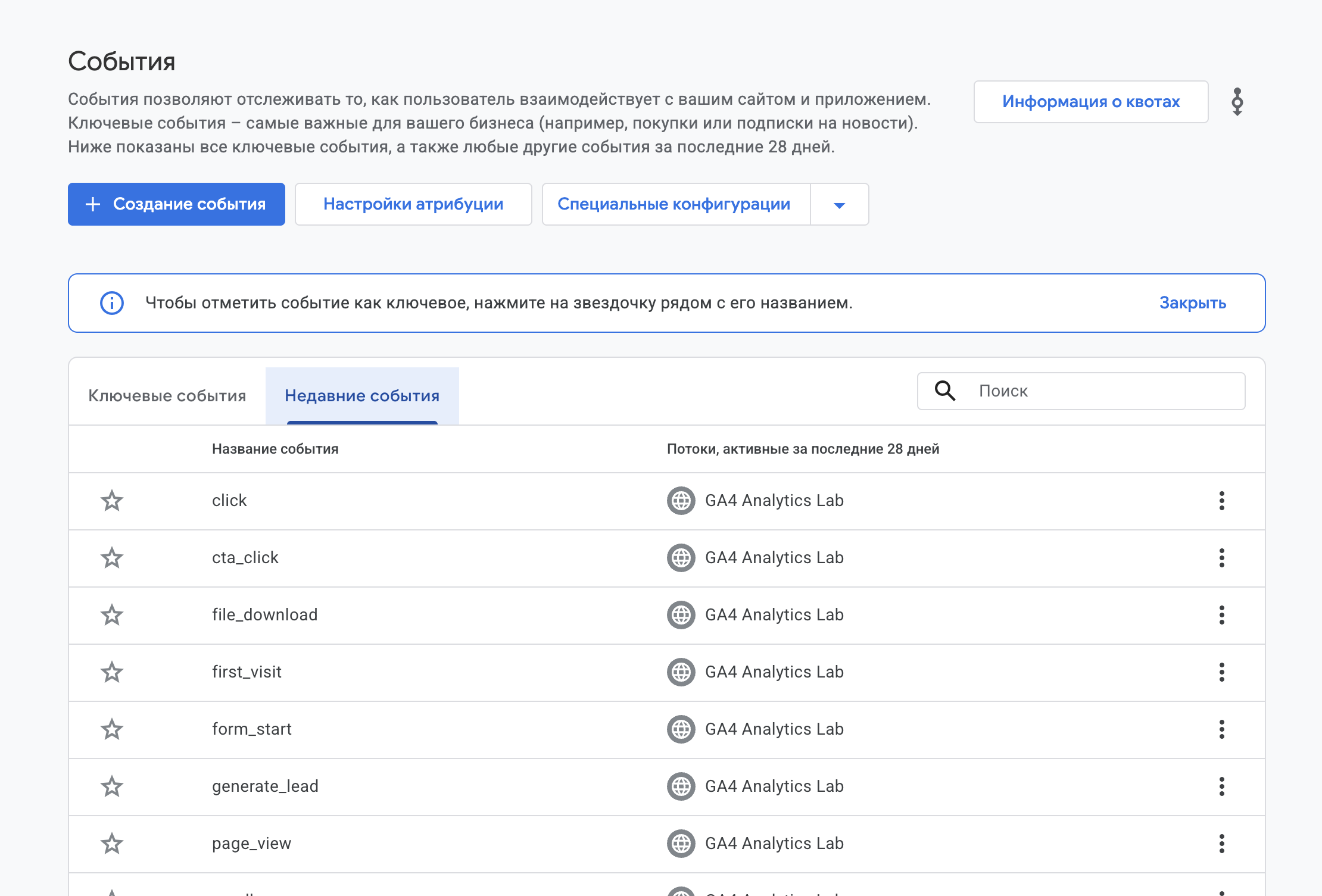Open three-dot menu for first_visit
Screen dimensions: 1322x896
coord(1222,672)
